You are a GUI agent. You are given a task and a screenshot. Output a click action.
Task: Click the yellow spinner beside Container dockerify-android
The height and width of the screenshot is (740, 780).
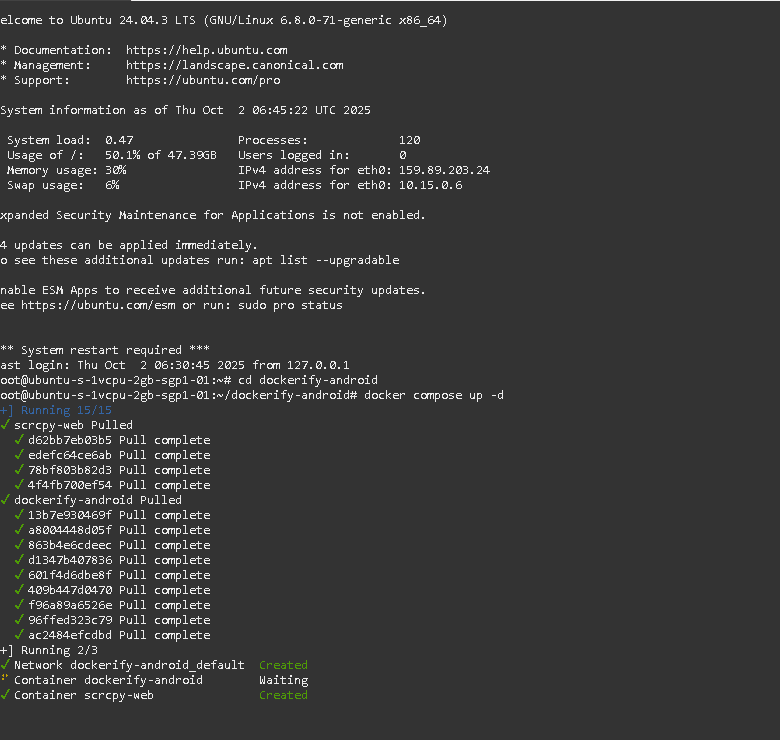pyautogui.click(x=5, y=678)
